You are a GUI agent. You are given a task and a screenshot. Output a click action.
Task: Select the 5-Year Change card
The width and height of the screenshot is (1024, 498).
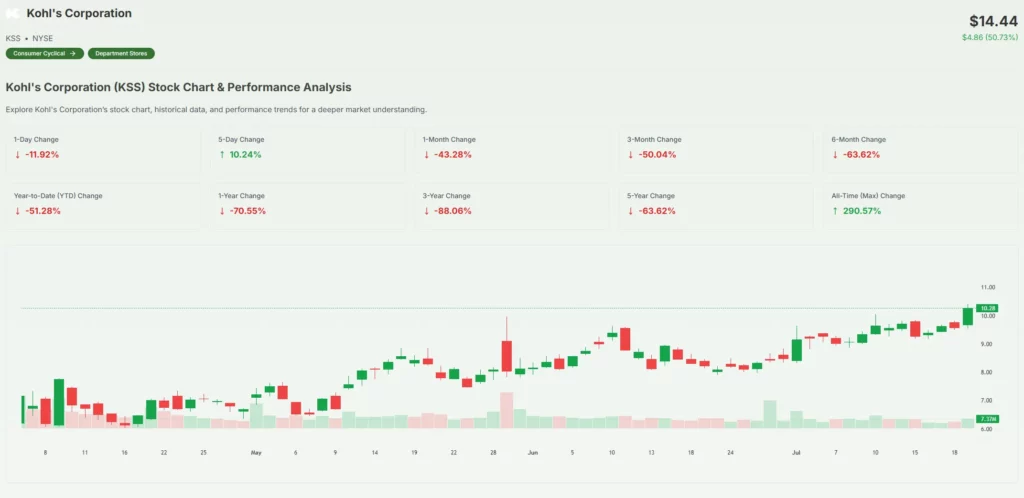pos(715,204)
